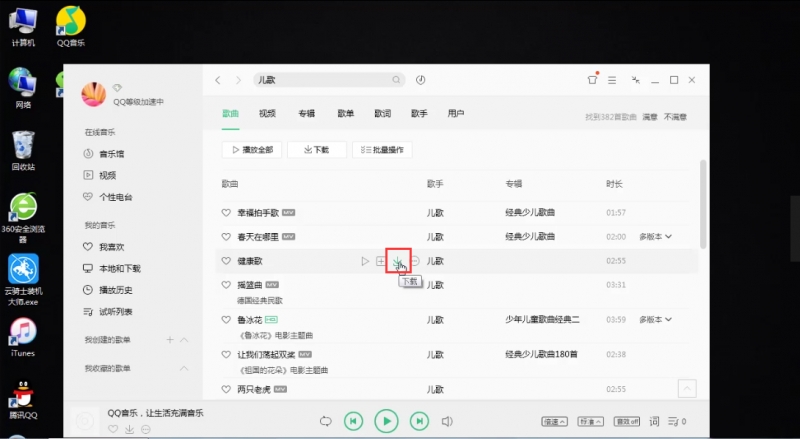800x439 pixels.
Task: Skip to next track
Action: (x=420, y=421)
